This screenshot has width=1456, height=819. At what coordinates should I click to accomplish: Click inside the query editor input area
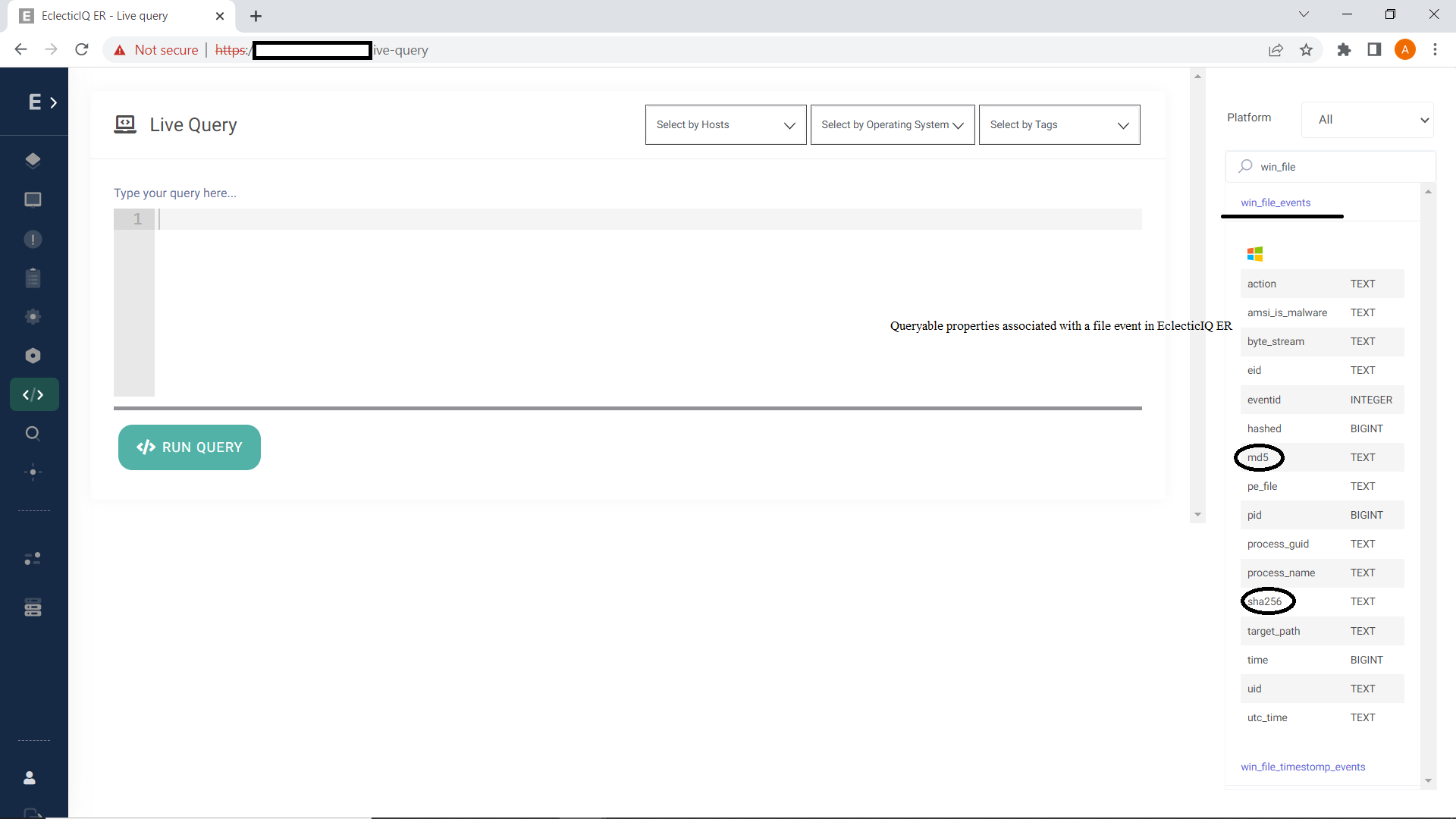531,220
